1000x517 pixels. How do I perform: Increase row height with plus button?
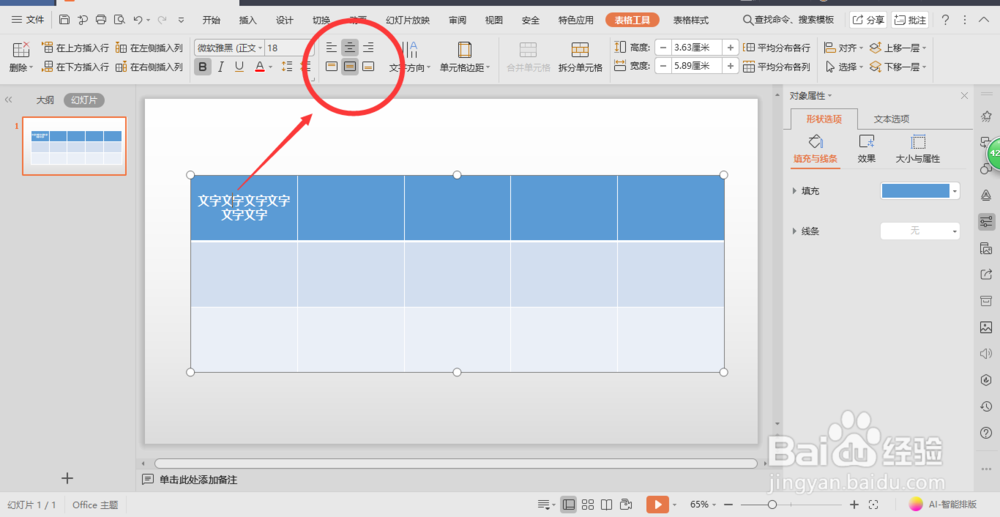coord(730,48)
